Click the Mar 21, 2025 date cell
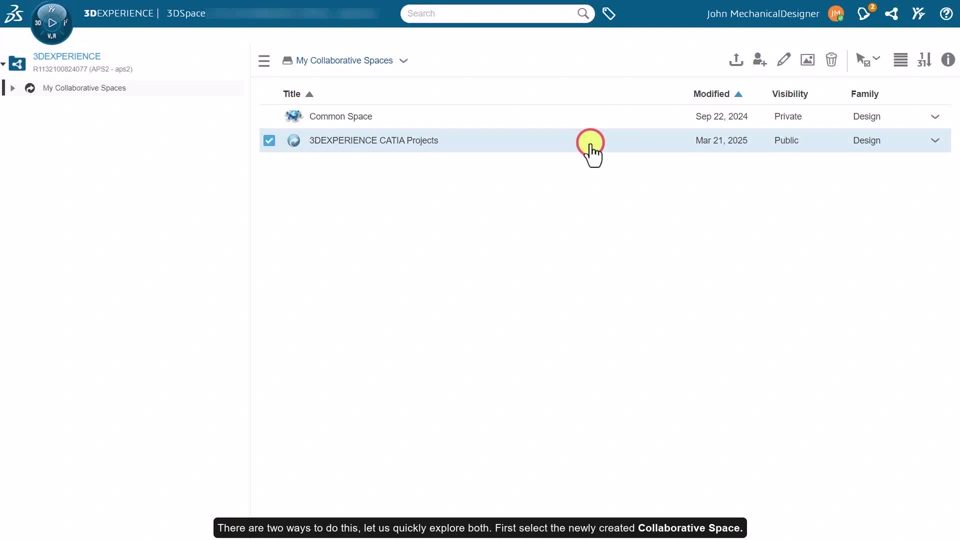960x540 pixels. tap(721, 140)
